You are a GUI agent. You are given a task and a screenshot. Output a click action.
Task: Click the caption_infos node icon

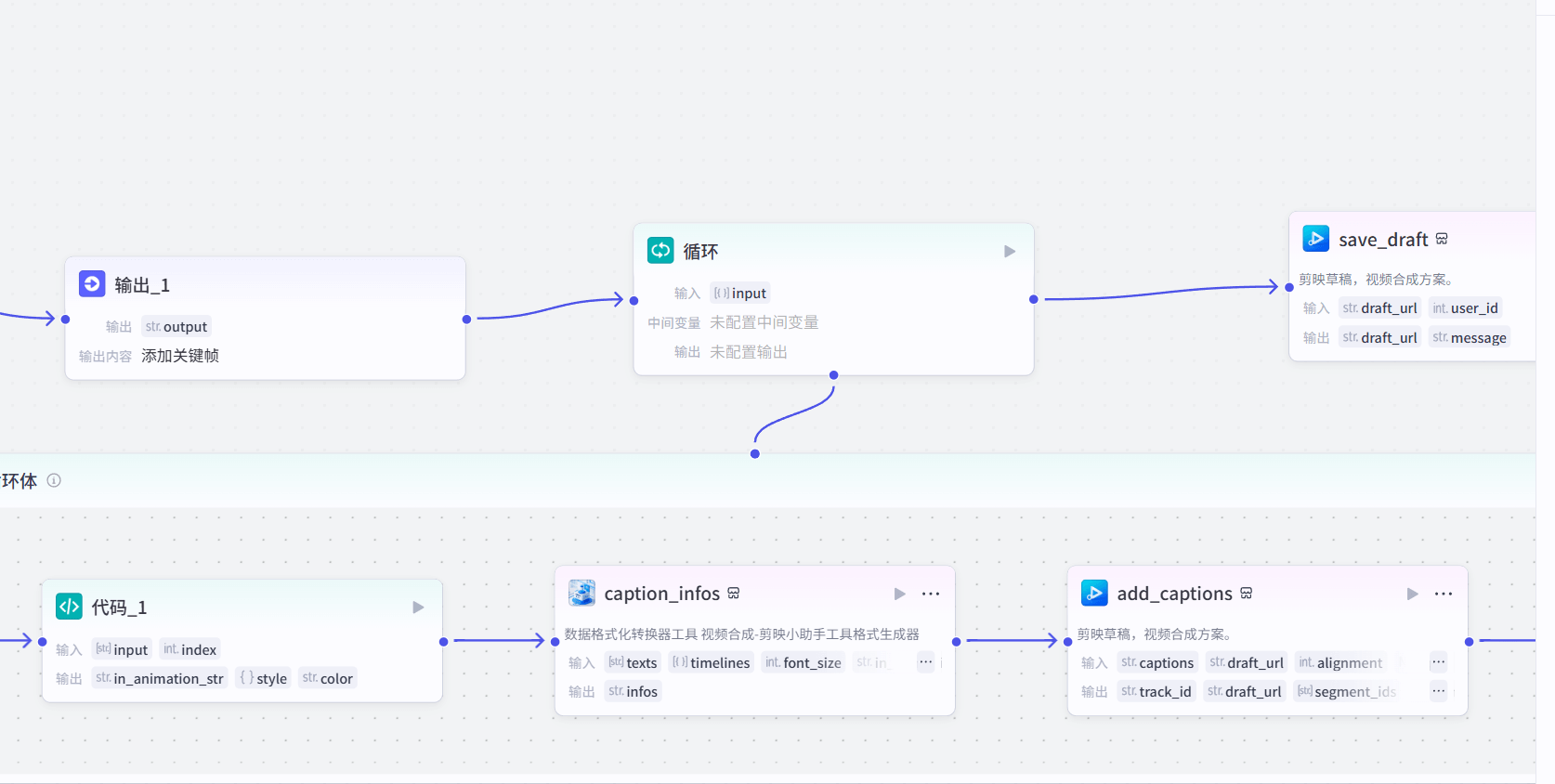[581, 593]
